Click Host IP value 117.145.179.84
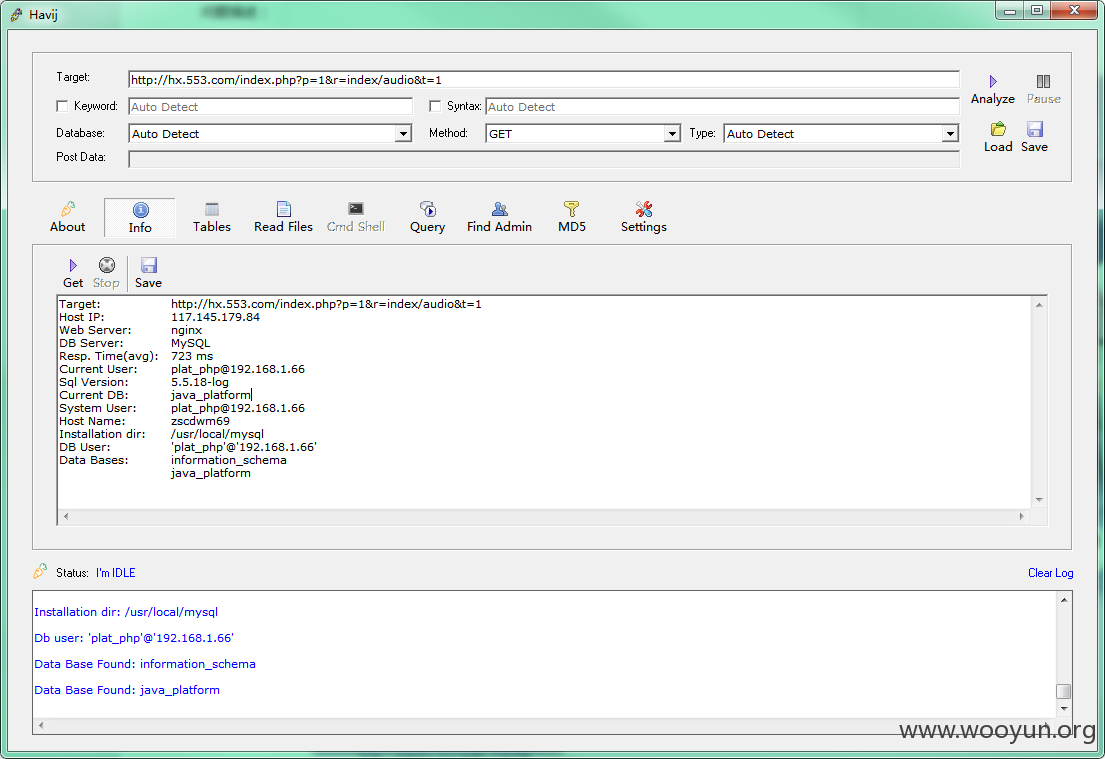This screenshot has width=1105, height=759. pyautogui.click(x=215, y=317)
